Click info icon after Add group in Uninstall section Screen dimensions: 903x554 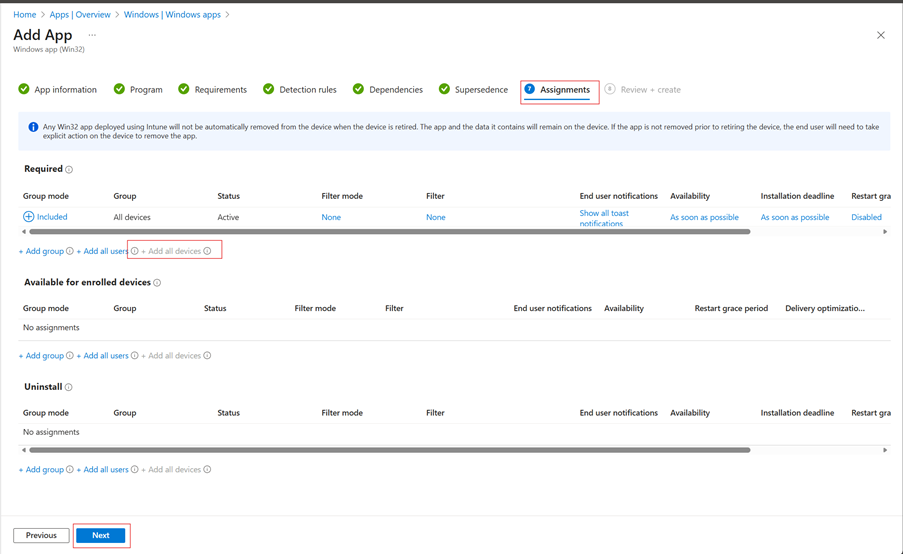point(70,469)
